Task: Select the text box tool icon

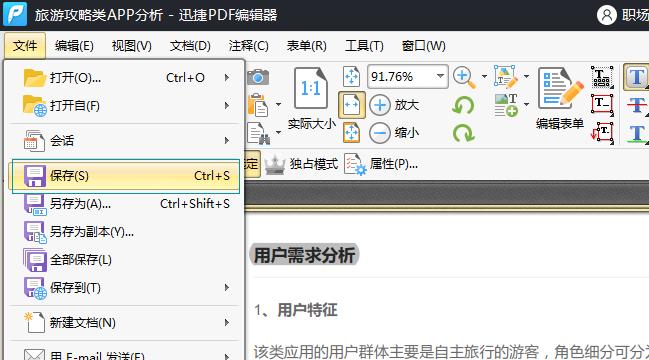Action: coord(602,105)
